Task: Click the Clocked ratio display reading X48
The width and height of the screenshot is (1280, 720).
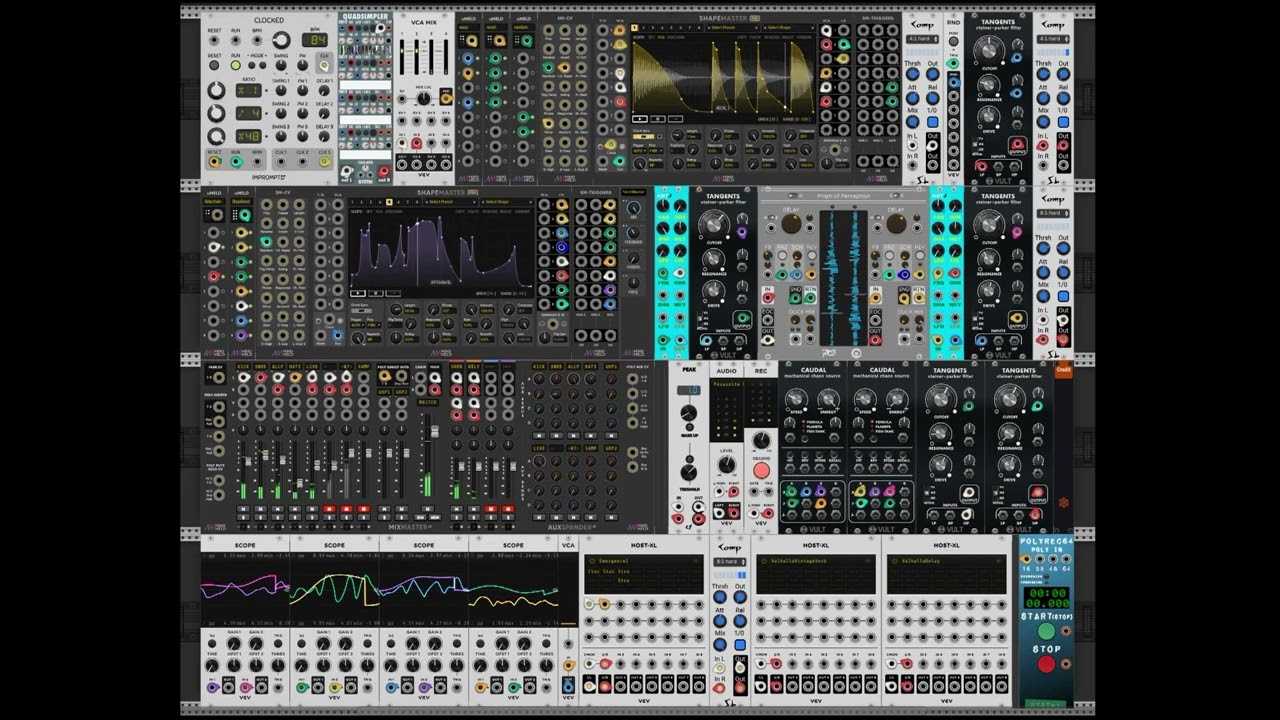Action: (x=249, y=136)
